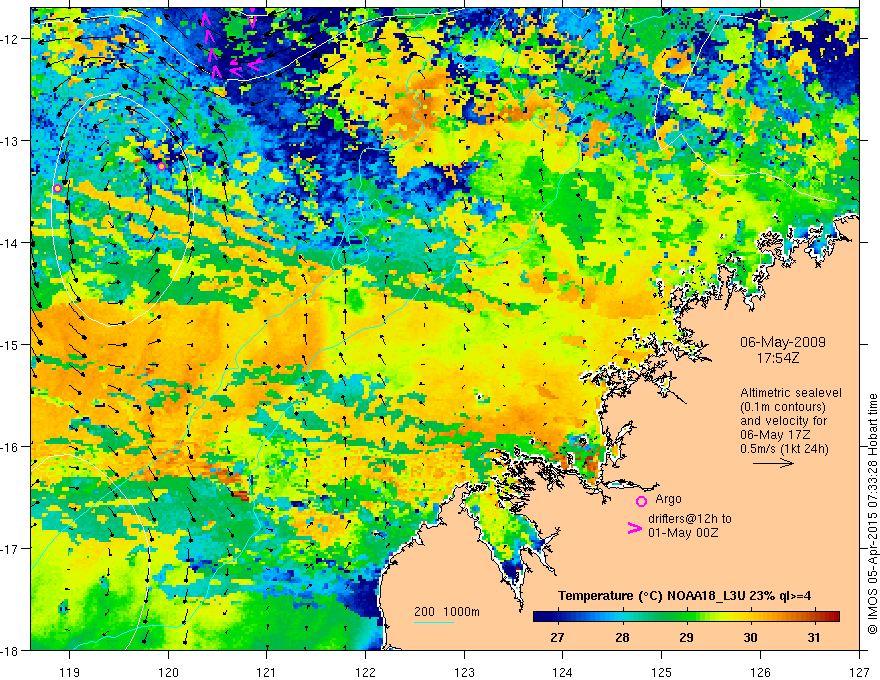Click the colour bar tick label 28
Image resolution: width=880 pixels, height=680 pixels.
621,637
